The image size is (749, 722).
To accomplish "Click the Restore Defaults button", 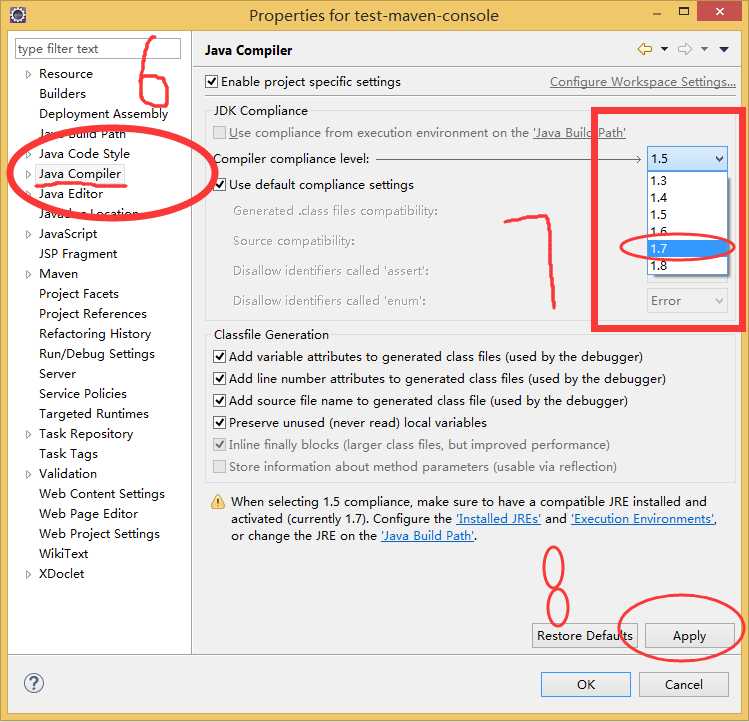I will [x=585, y=636].
